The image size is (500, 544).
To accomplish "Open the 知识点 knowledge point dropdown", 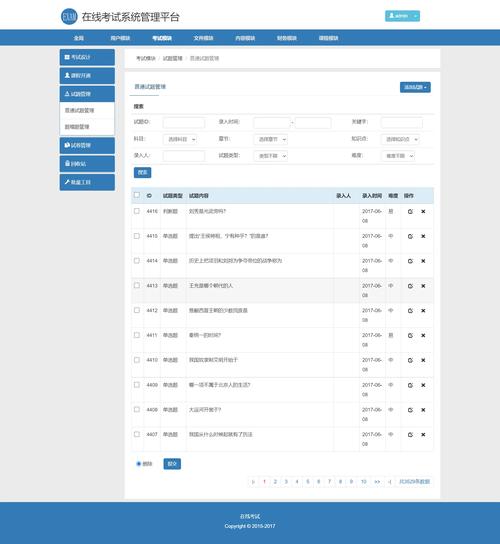I will (400, 139).
